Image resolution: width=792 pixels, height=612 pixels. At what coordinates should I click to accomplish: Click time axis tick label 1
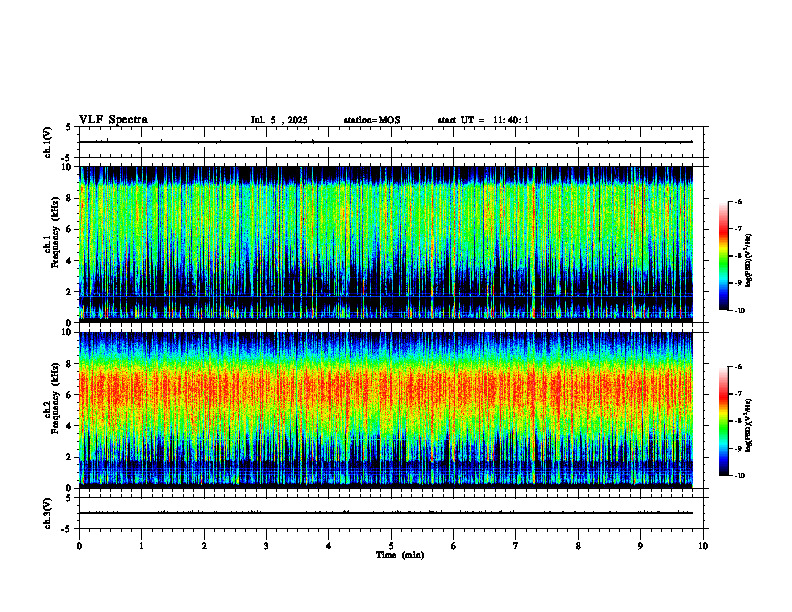coord(141,546)
